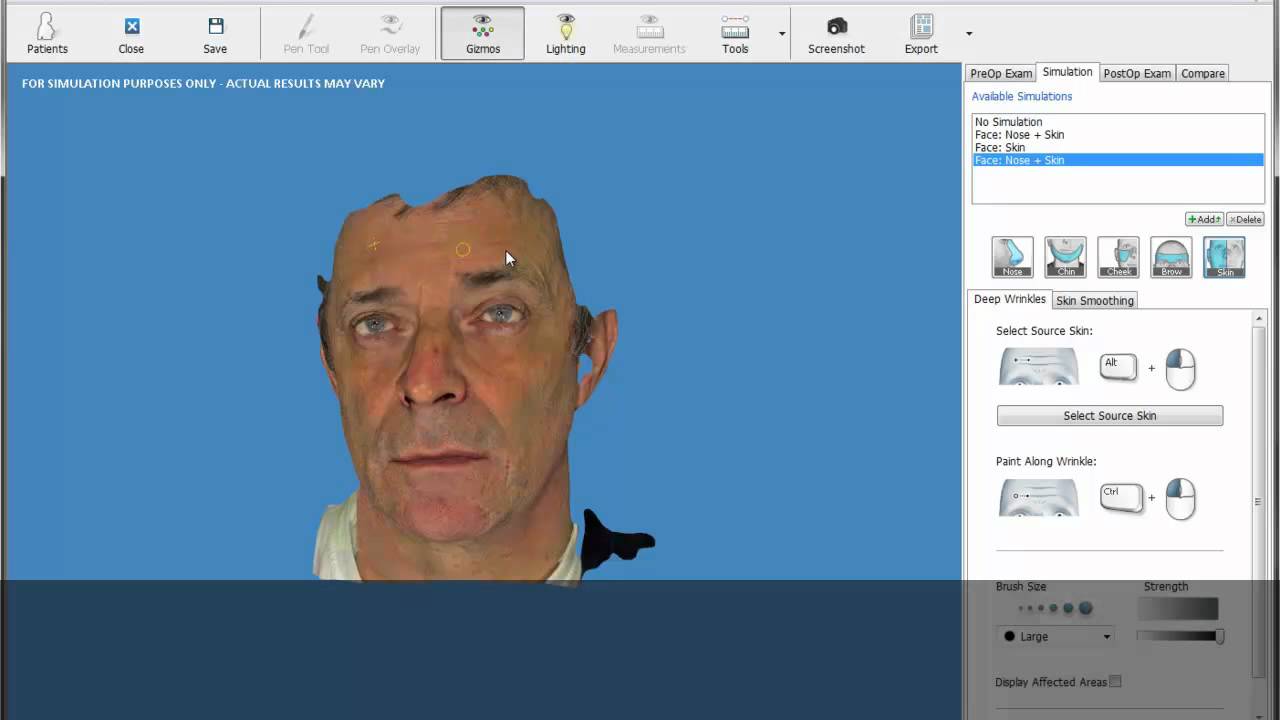
Task: Select the highlighted Face: Nose + Skin entry
Action: (x=1118, y=160)
